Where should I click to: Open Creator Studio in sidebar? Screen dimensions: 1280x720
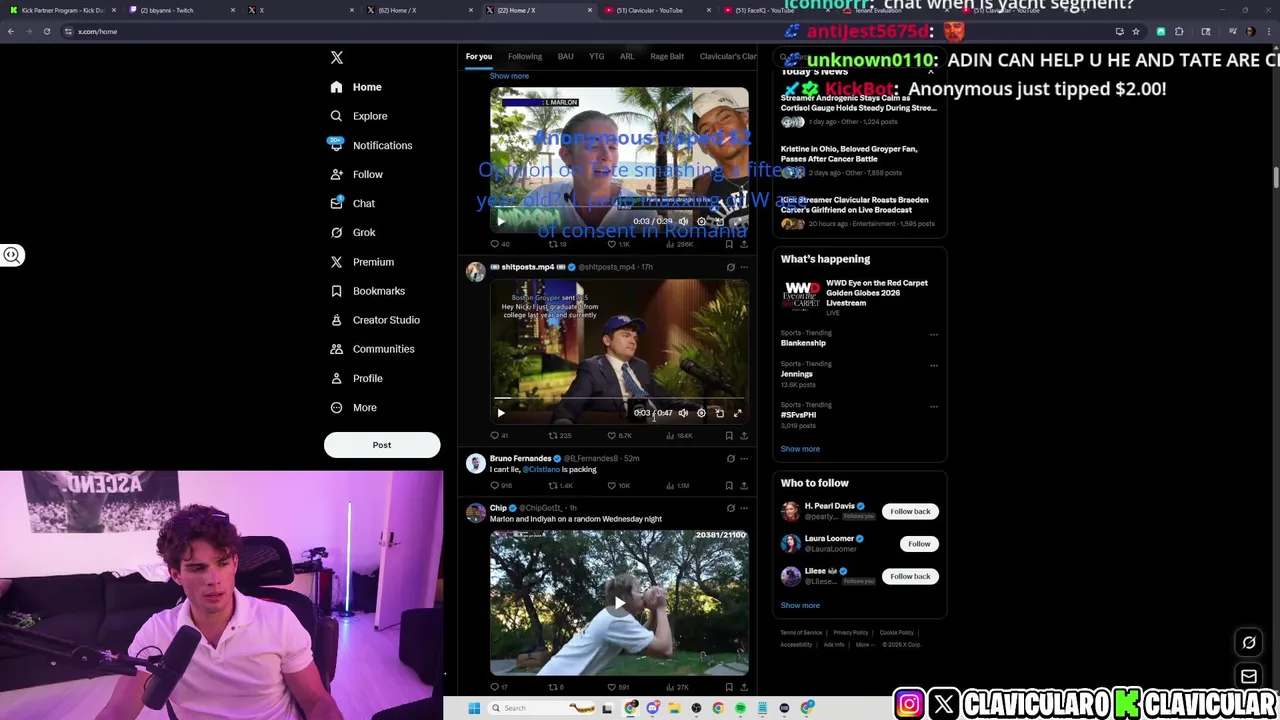coord(375,320)
